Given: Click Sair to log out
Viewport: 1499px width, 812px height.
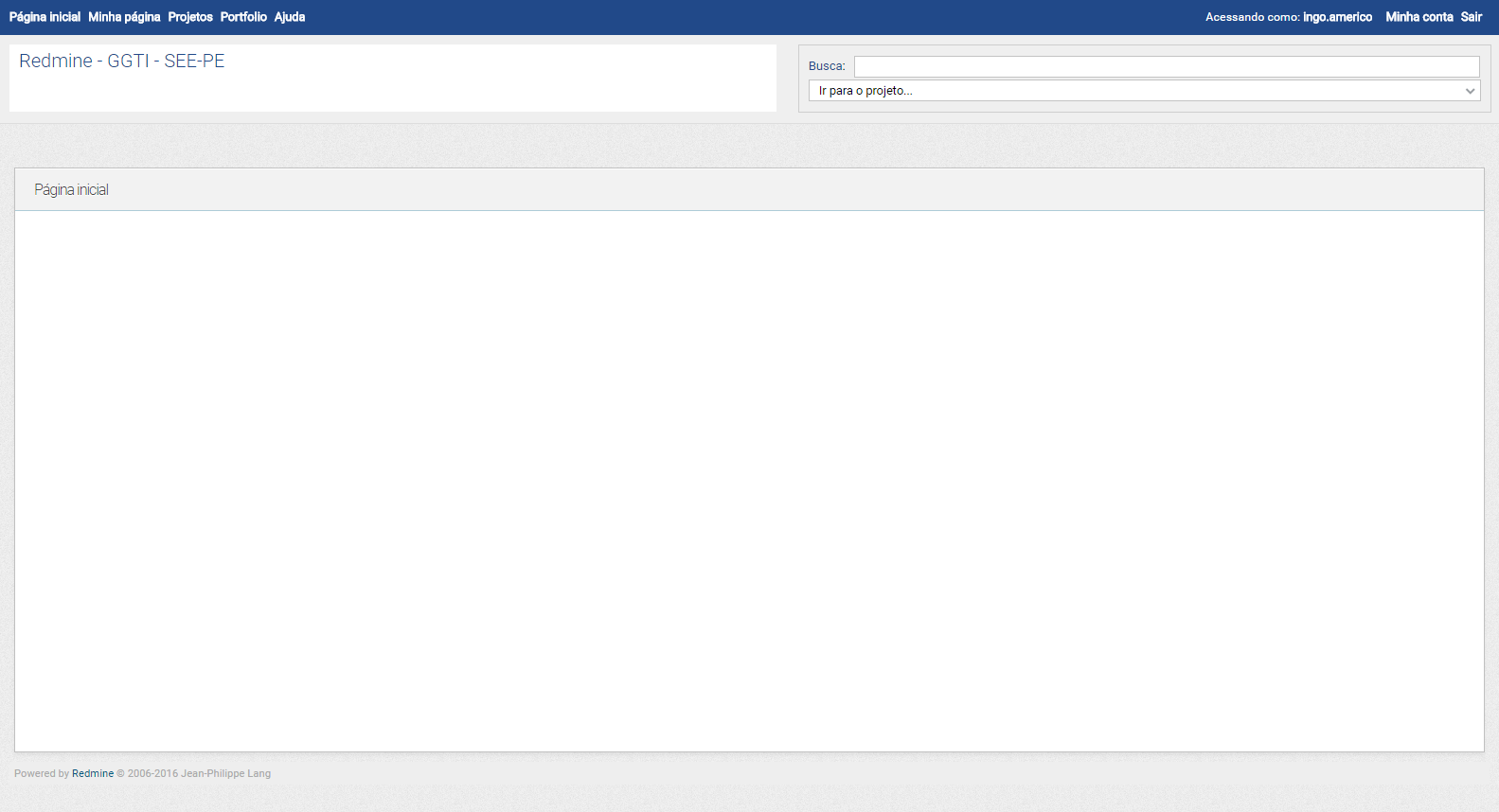Looking at the screenshot, I should click(1471, 17).
